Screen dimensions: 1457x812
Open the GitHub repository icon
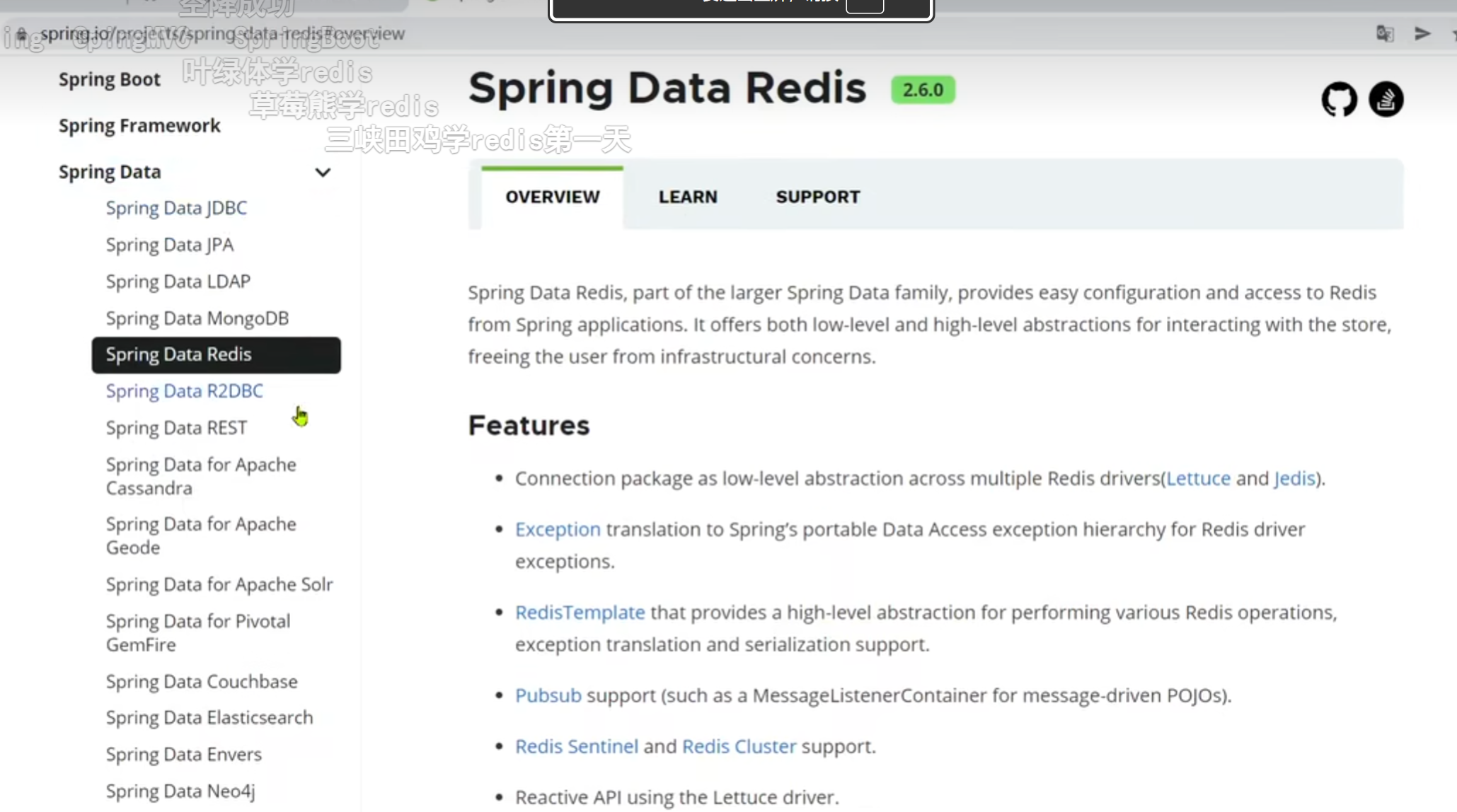pyautogui.click(x=1339, y=99)
